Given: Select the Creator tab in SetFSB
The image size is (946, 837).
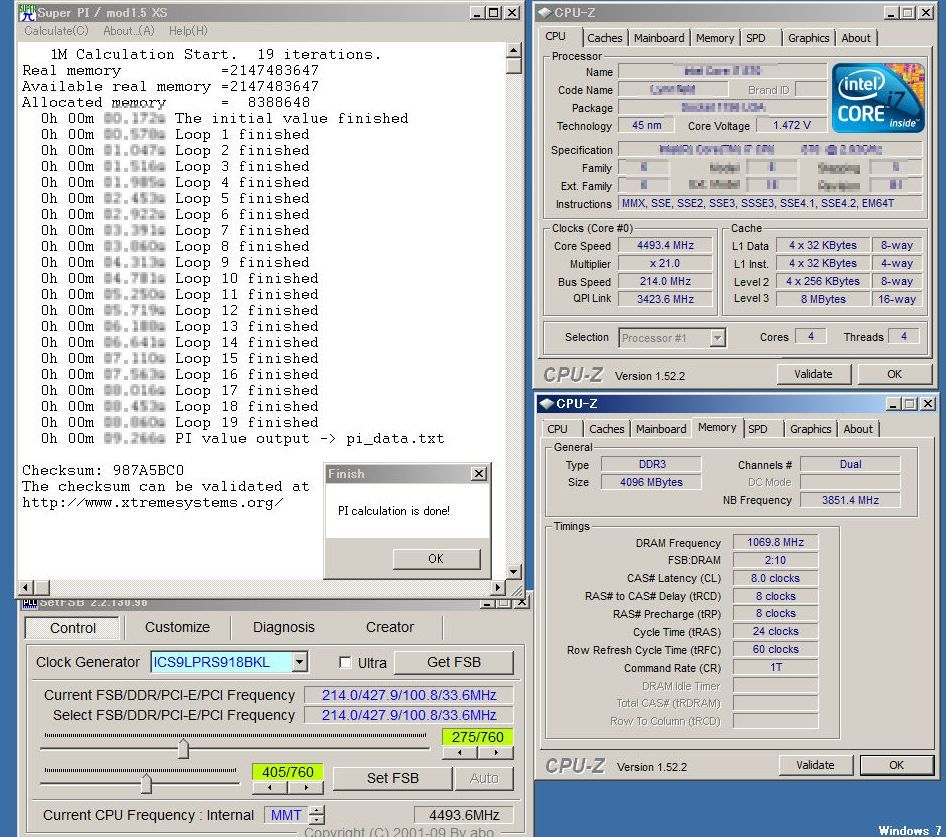Looking at the screenshot, I should (x=390, y=628).
